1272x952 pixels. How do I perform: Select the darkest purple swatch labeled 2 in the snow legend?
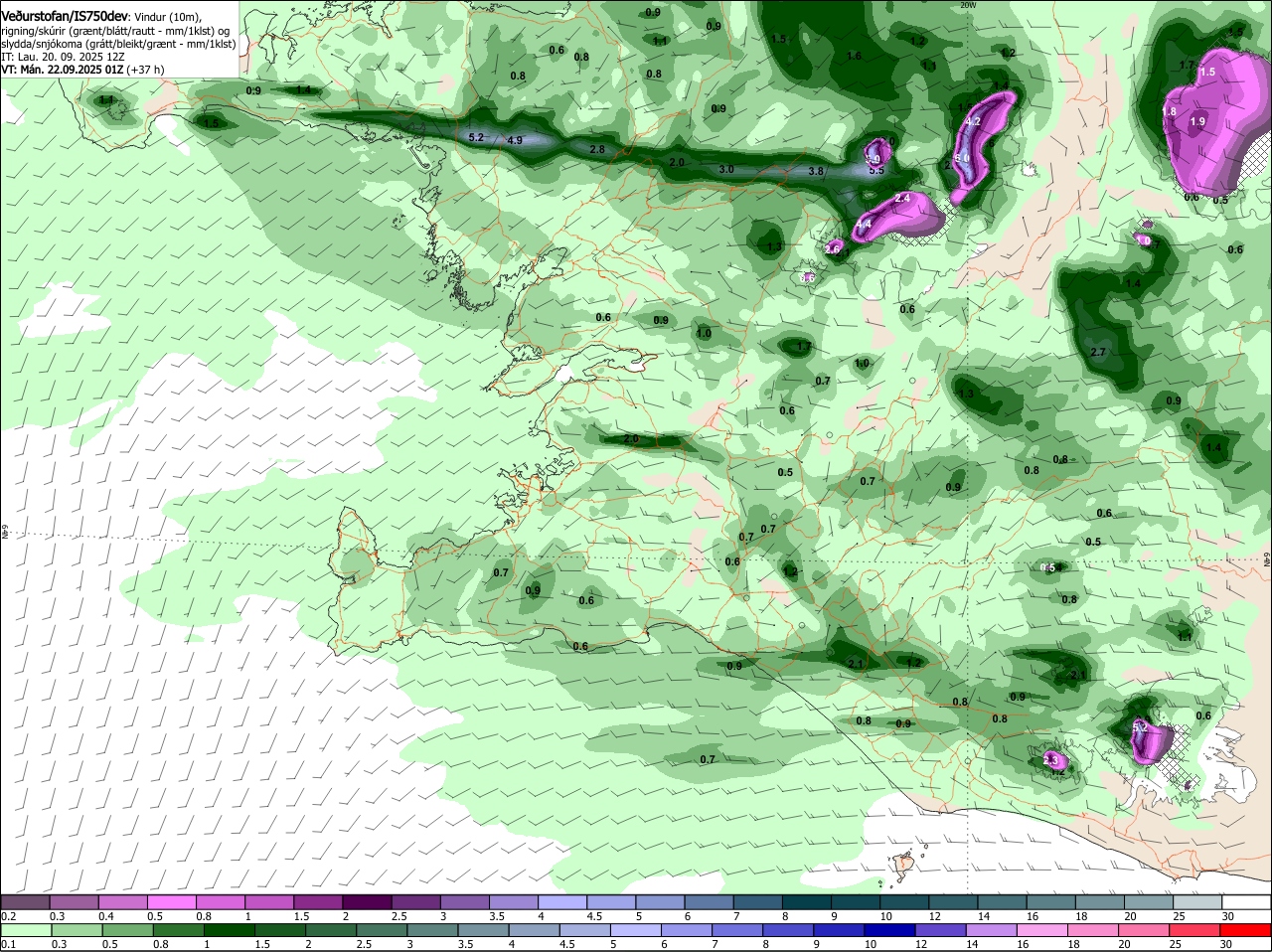point(366,901)
